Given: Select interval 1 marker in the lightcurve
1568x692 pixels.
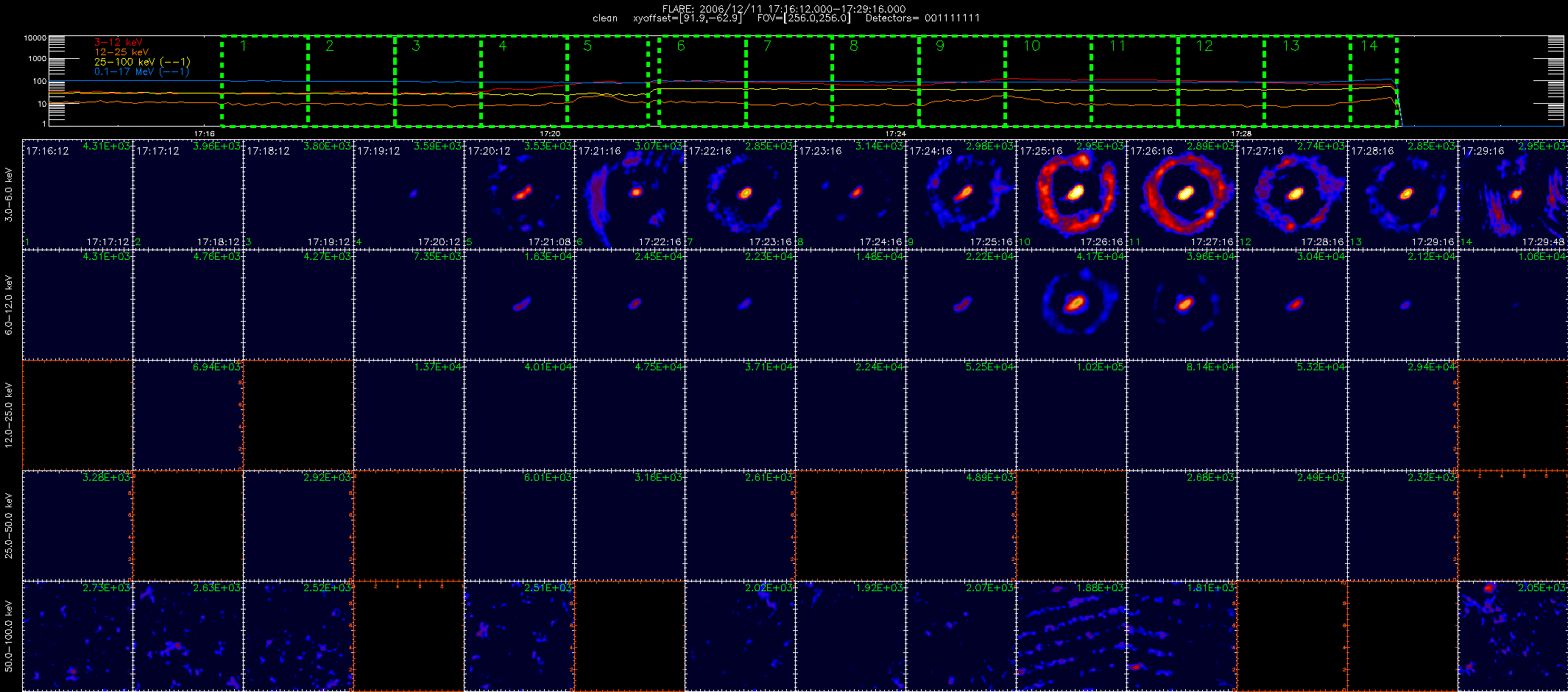Looking at the screenshot, I should point(244,46).
